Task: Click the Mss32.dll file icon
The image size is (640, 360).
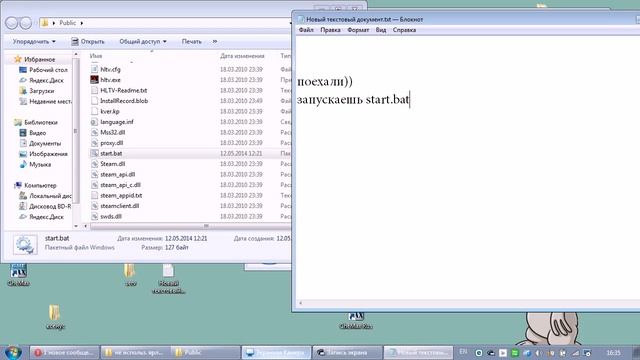Action: pyautogui.click(x=94, y=132)
